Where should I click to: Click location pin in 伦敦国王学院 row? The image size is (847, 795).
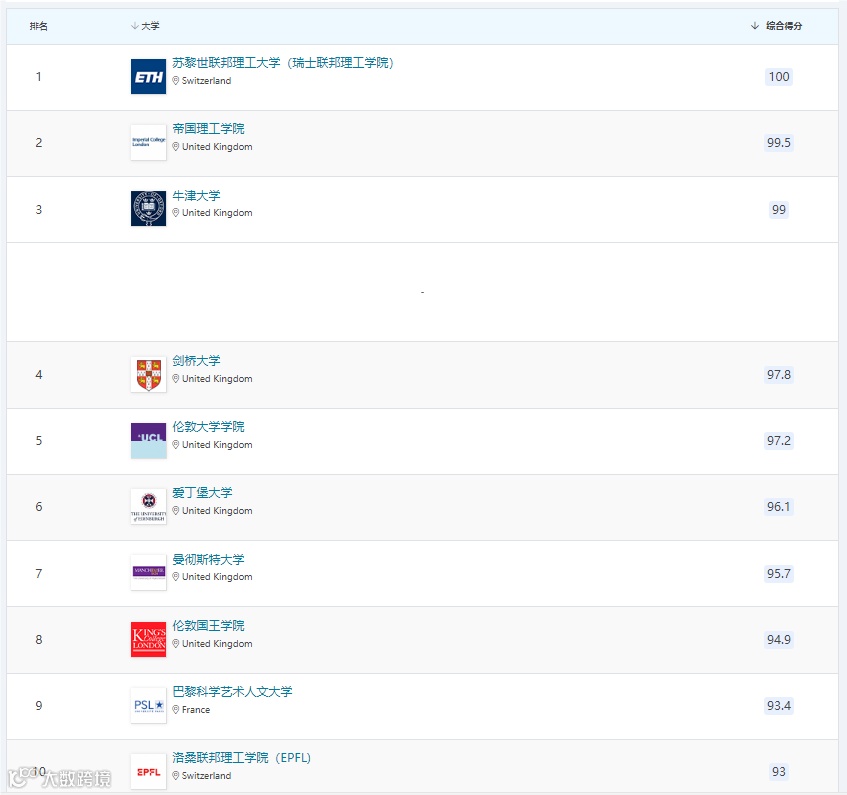tap(176, 644)
